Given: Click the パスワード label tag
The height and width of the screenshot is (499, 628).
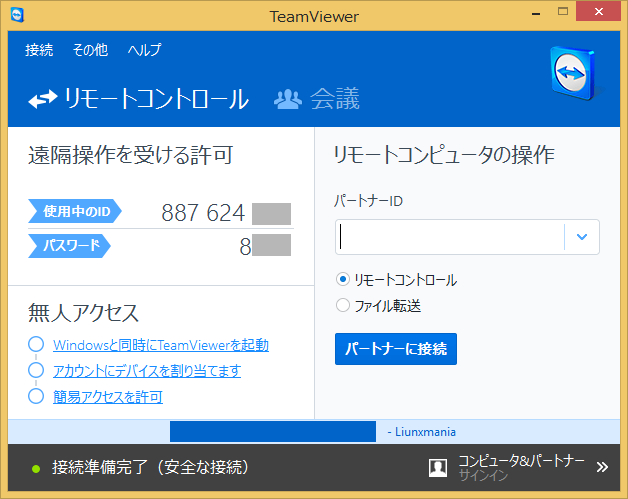Looking at the screenshot, I should [69, 245].
